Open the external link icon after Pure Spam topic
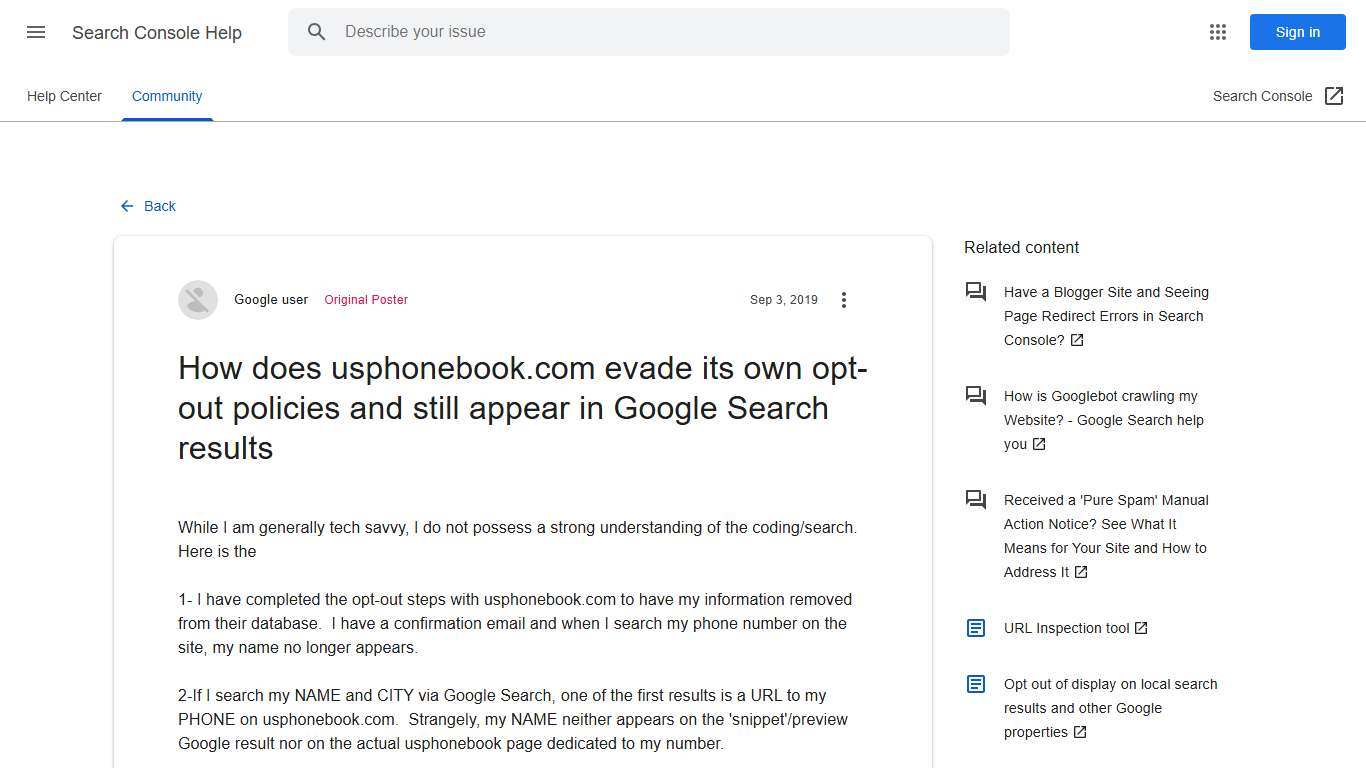 (1081, 572)
